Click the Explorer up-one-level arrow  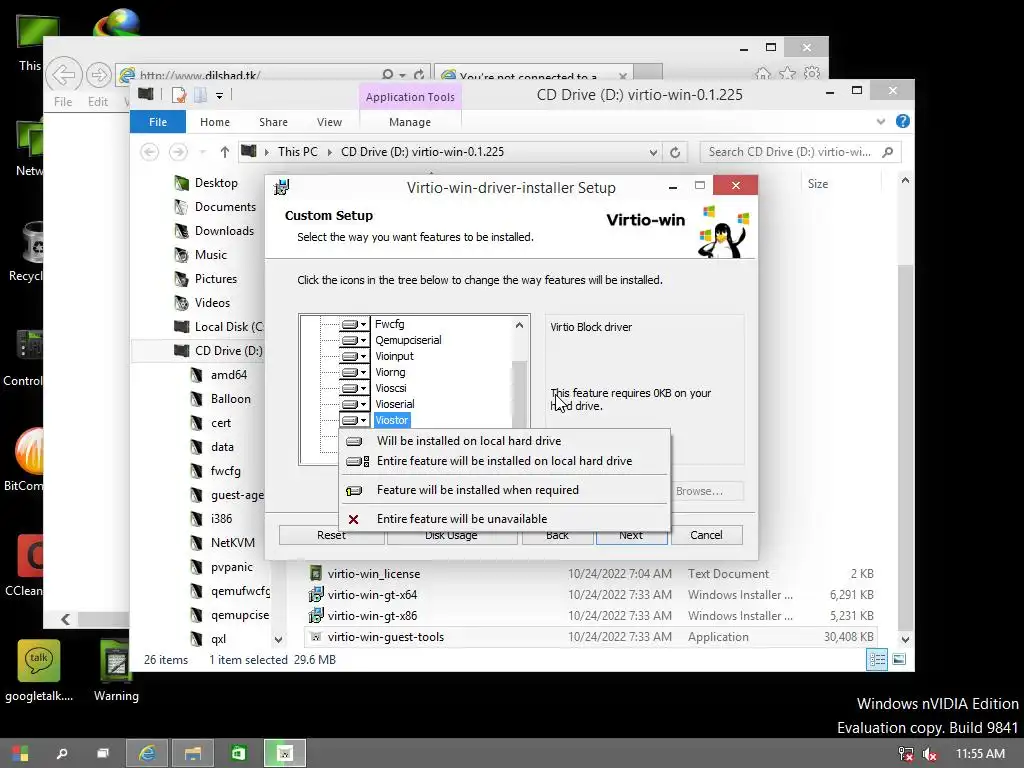tap(225, 152)
